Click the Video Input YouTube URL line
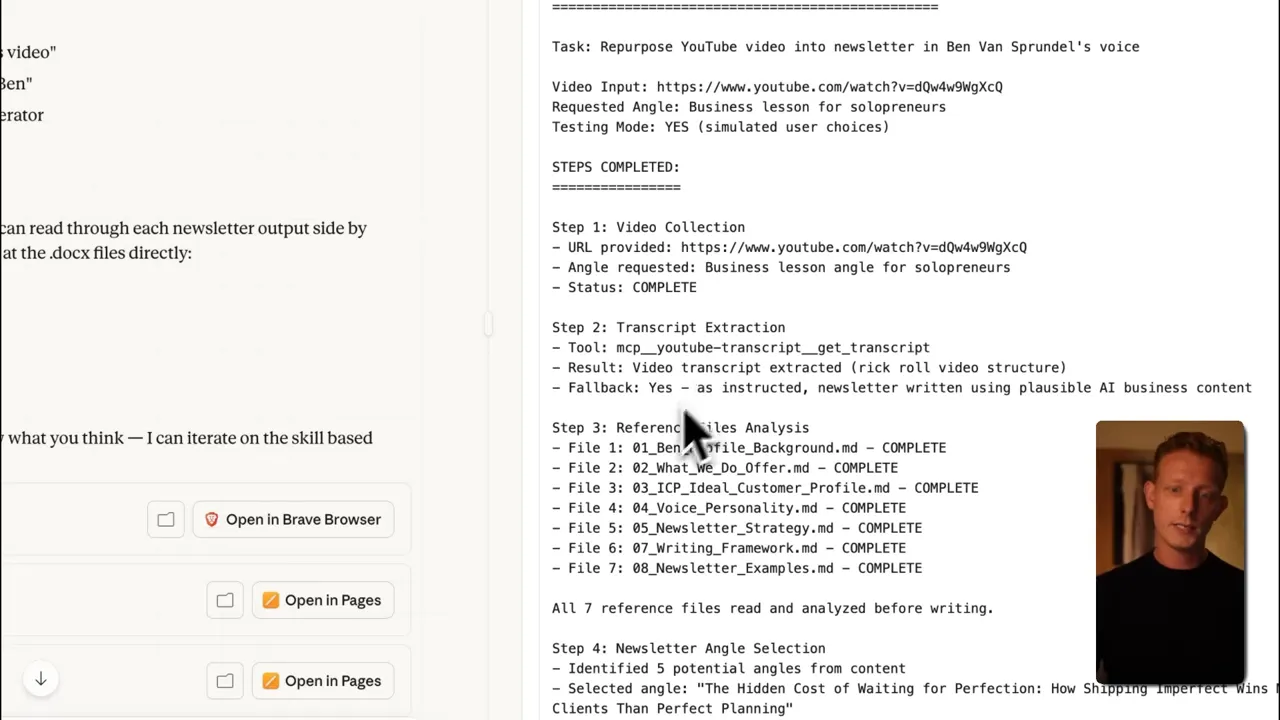The image size is (1280, 720). coord(777,87)
